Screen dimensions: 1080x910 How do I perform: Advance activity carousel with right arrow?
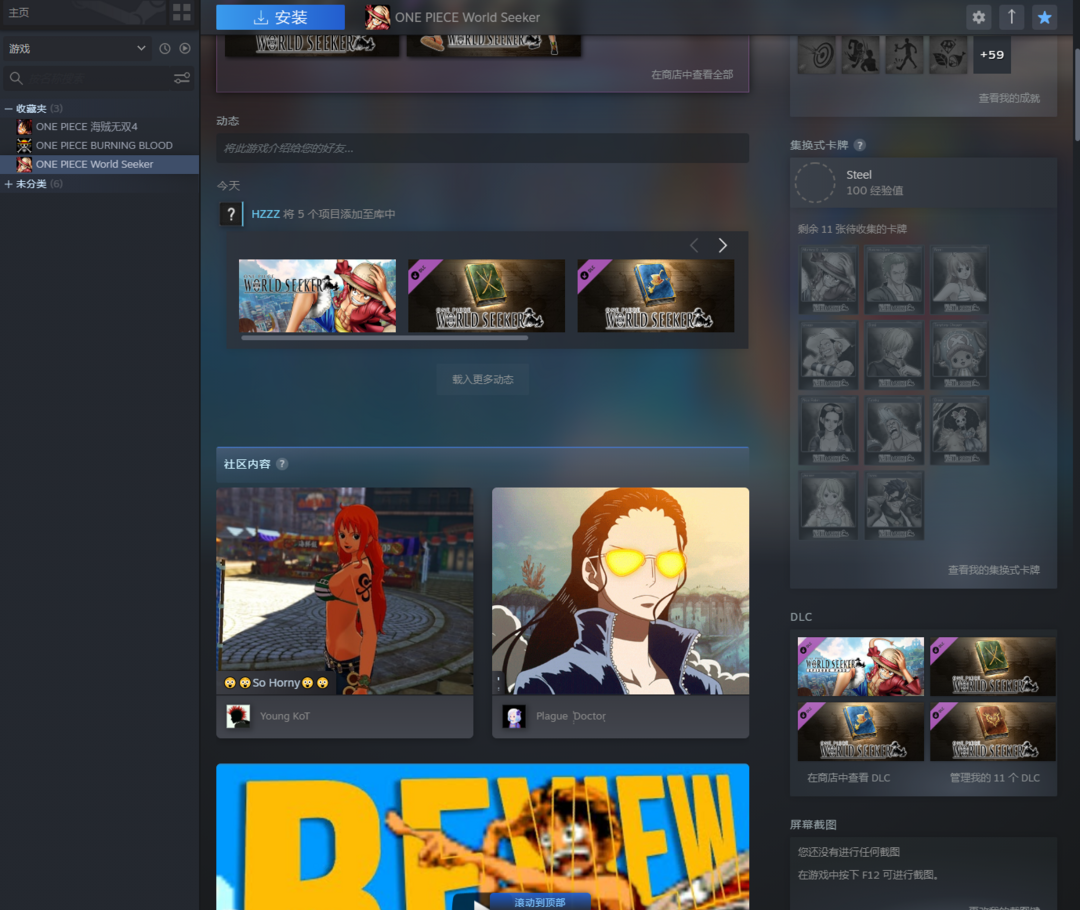pos(722,246)
